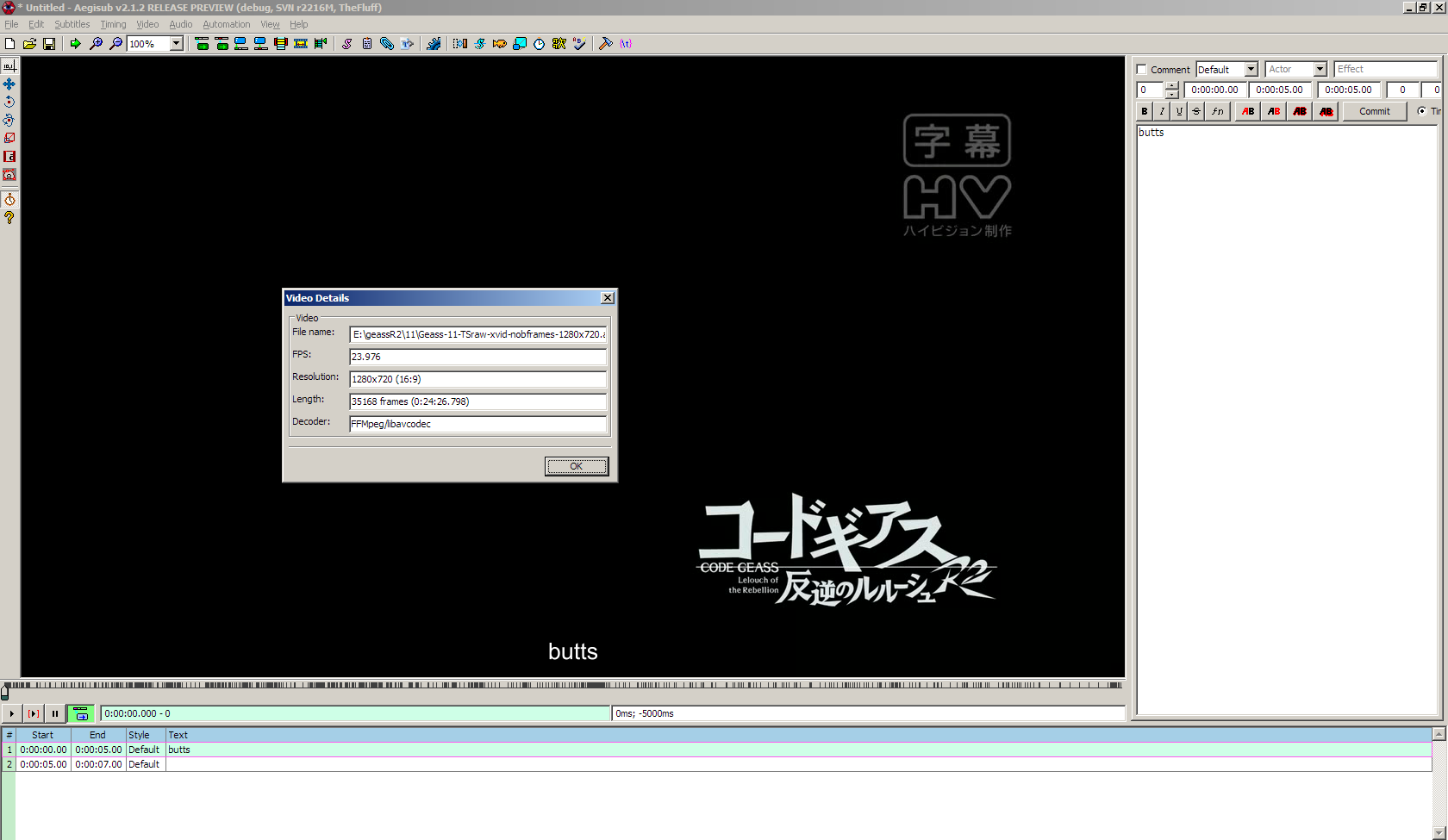Select the Vector Clip tool
1448x840 pixels.
9,175
